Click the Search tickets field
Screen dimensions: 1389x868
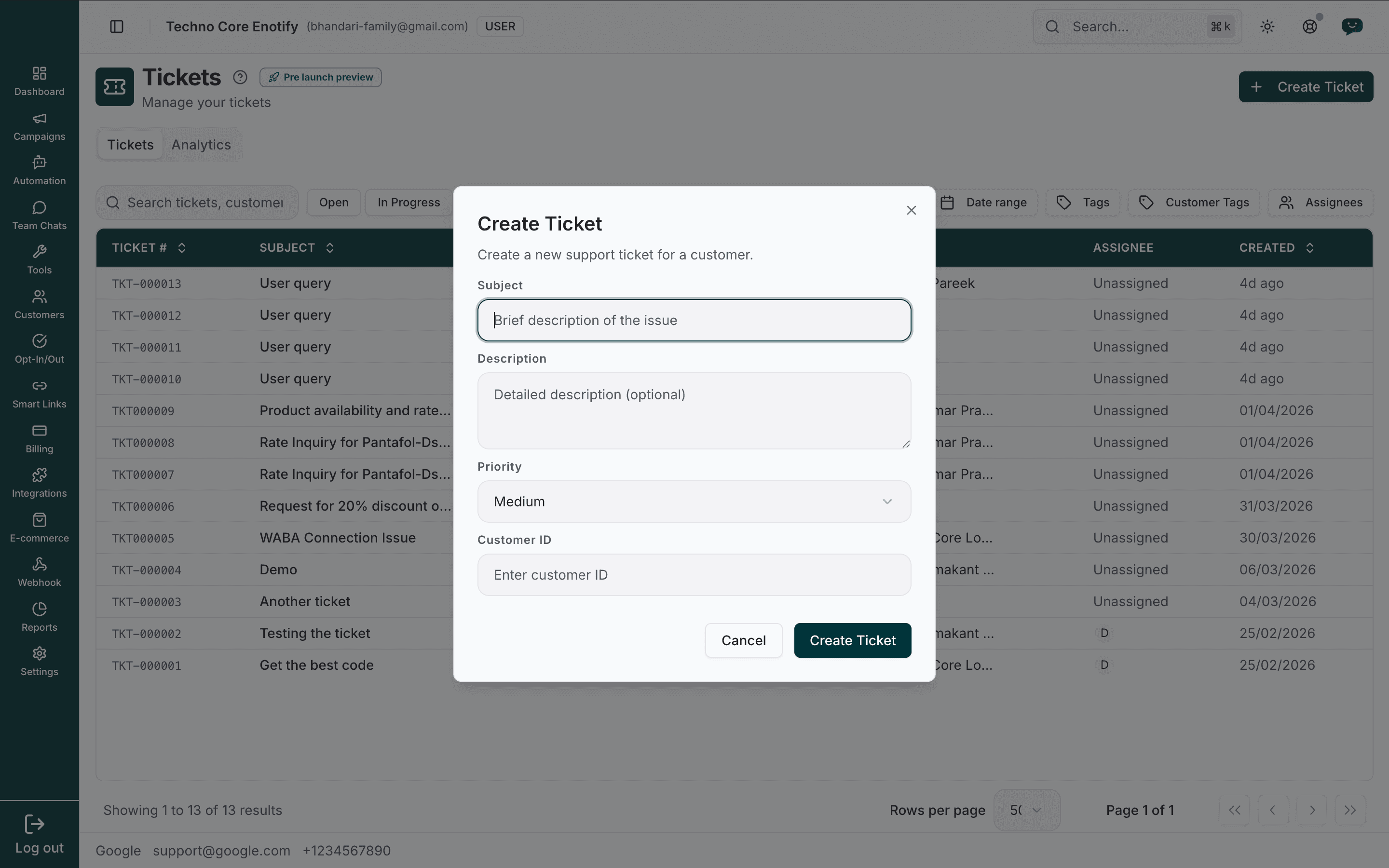pyautogui.click(x=197, y=203)
